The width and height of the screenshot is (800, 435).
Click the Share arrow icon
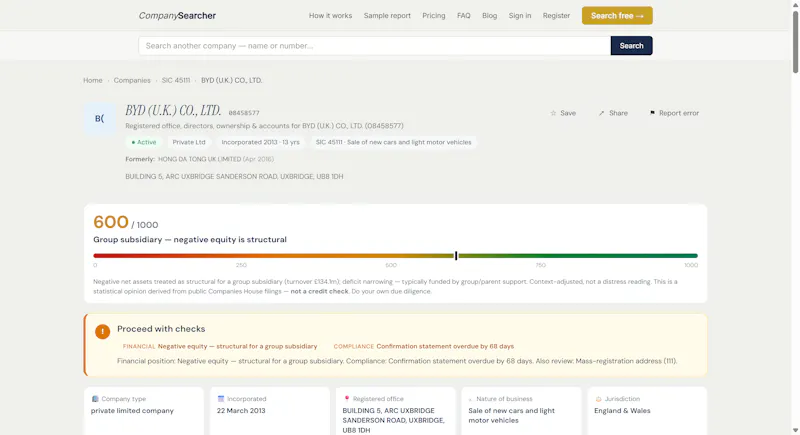[x=601, y=113]
